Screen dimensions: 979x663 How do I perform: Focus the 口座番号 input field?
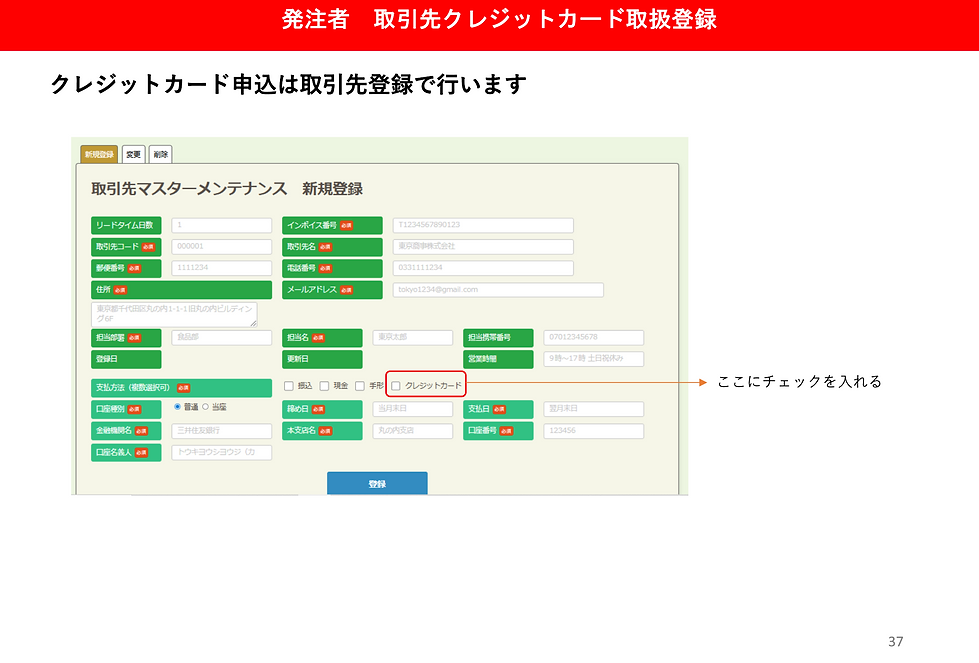pos(594,431)
